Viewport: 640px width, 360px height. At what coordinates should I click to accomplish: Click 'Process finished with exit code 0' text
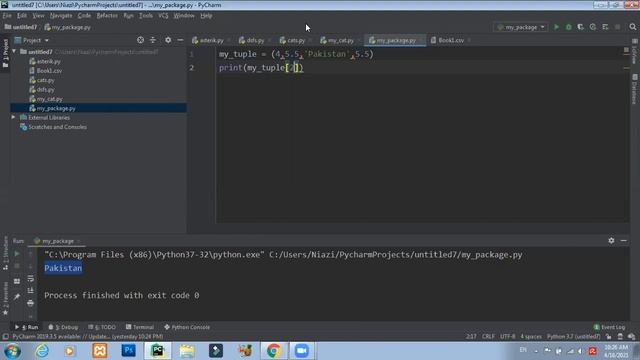(x=122, y=295)
